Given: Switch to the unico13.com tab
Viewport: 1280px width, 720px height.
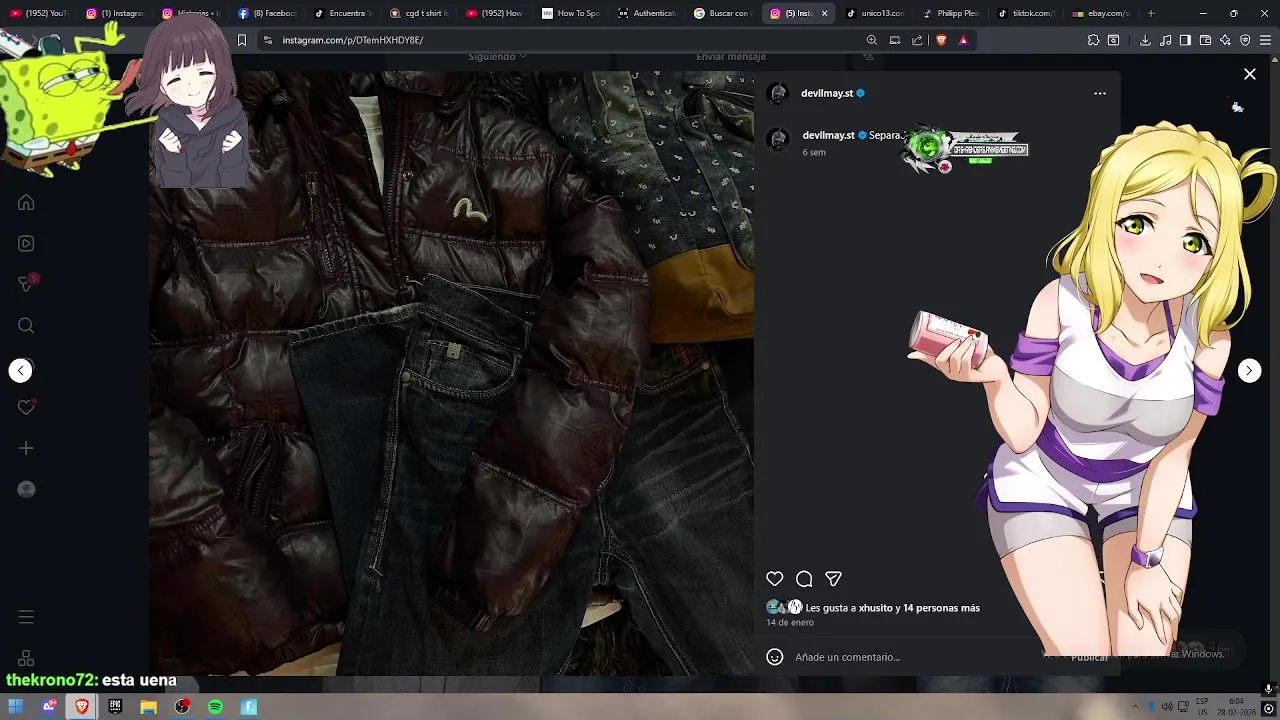Looking at the screenshot, I should tap(874, 13).
